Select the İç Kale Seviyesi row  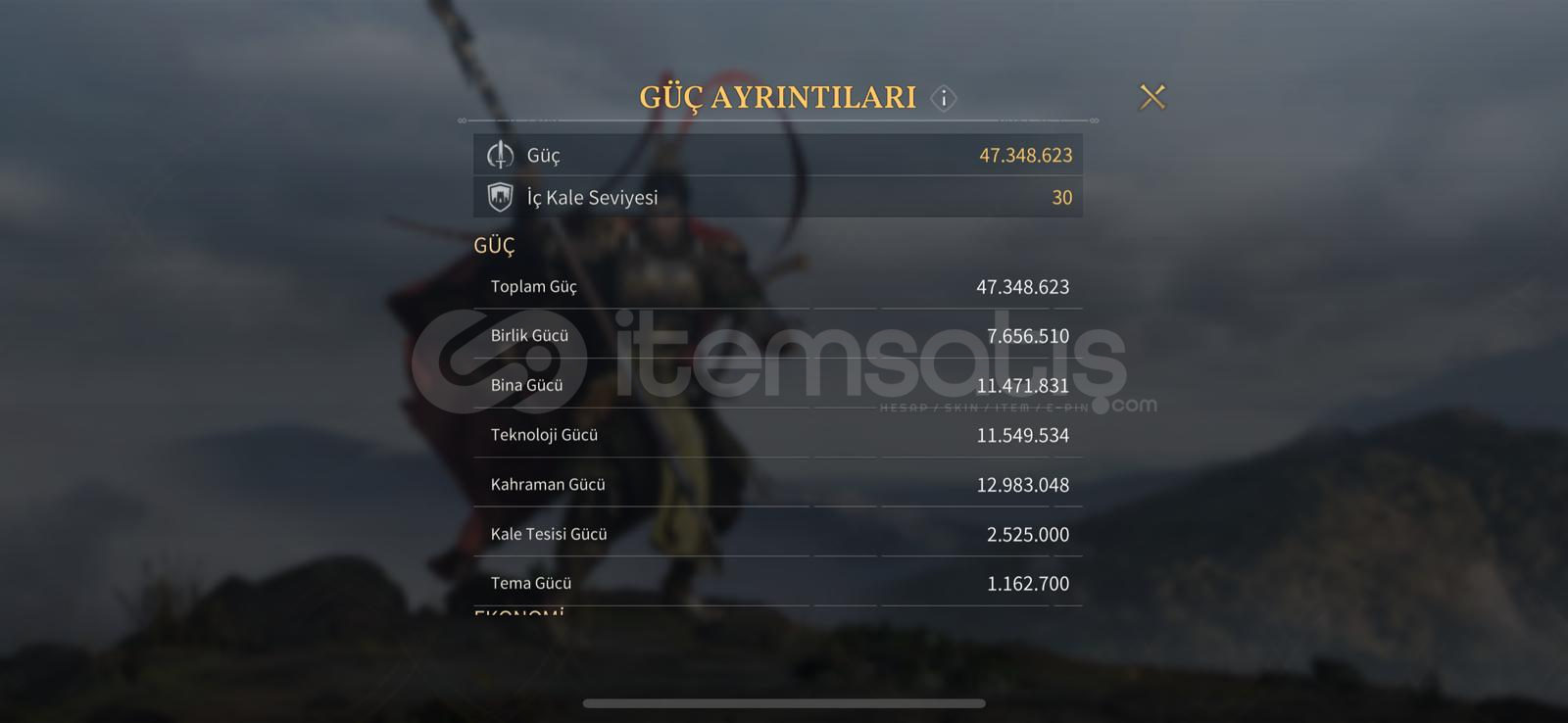(x=778, y=197)
